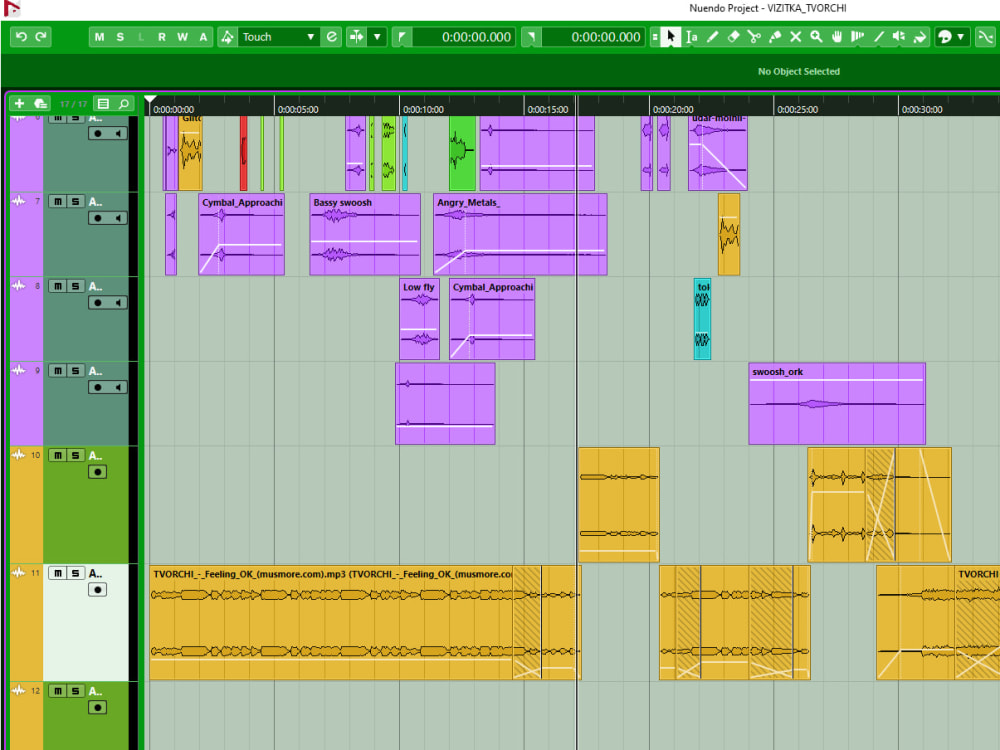
Task: Select the 'swoosh_ork' audio clip
Action: coord(837,404)
